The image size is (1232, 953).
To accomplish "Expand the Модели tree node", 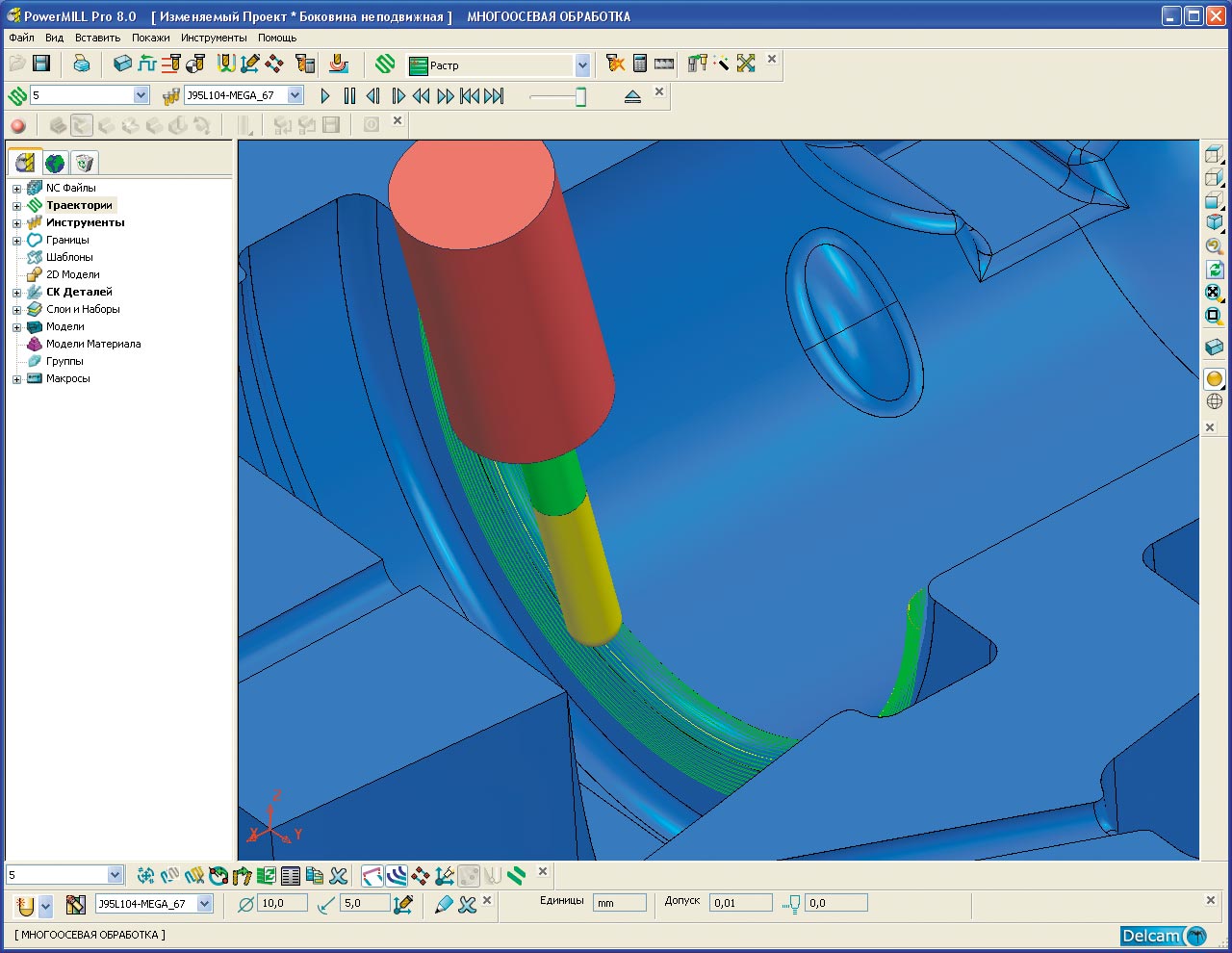I will 16,327.
